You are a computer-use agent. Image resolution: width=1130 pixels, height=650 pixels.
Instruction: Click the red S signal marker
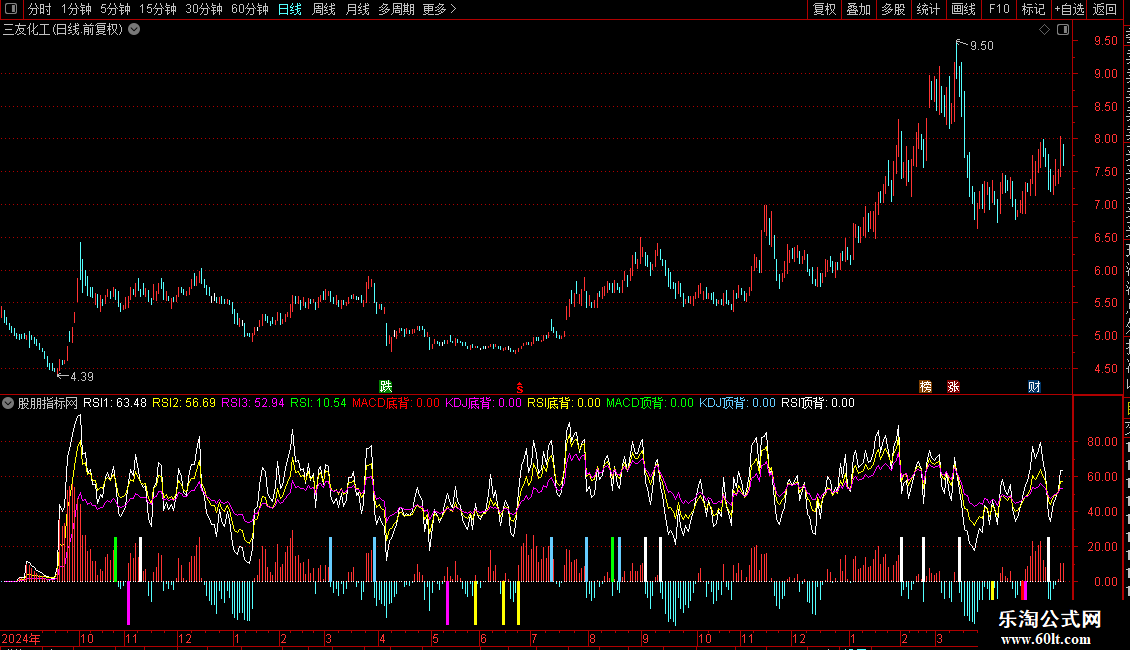[x=520, y=388]
